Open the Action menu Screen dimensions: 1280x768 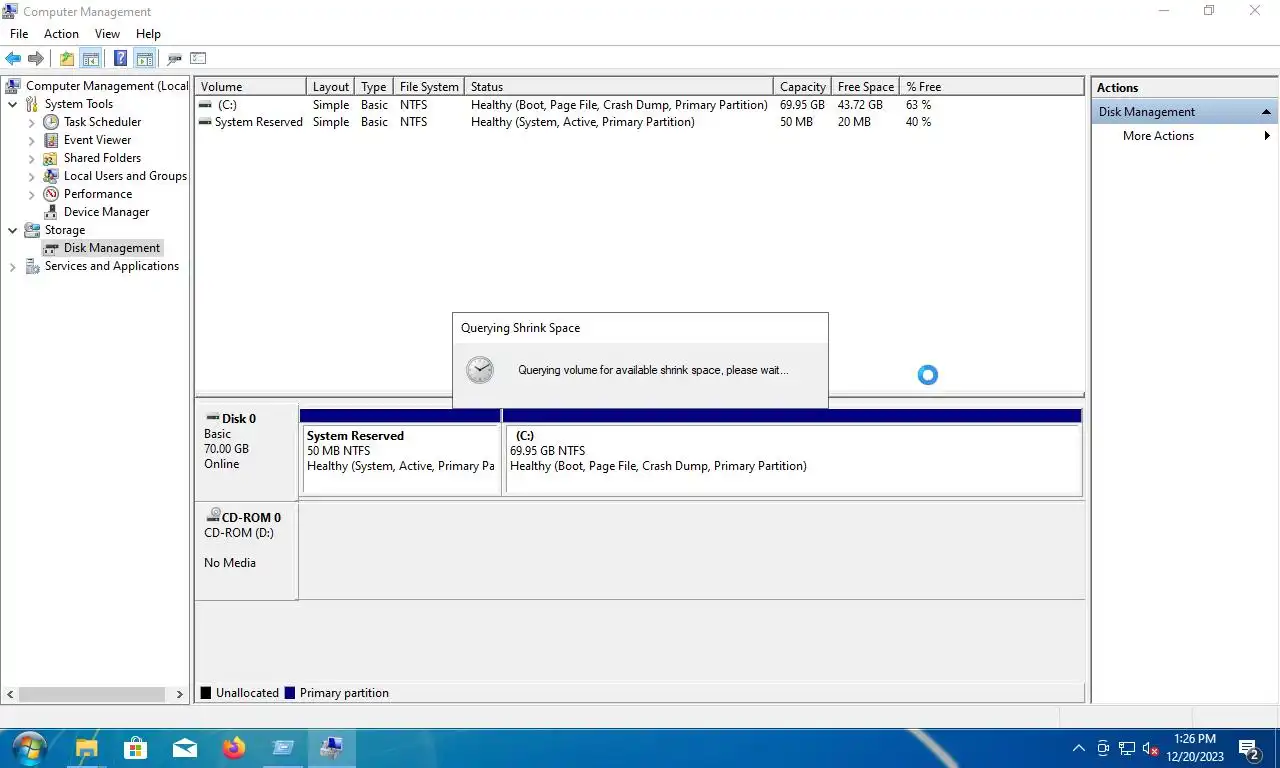(x=61, y=34)
